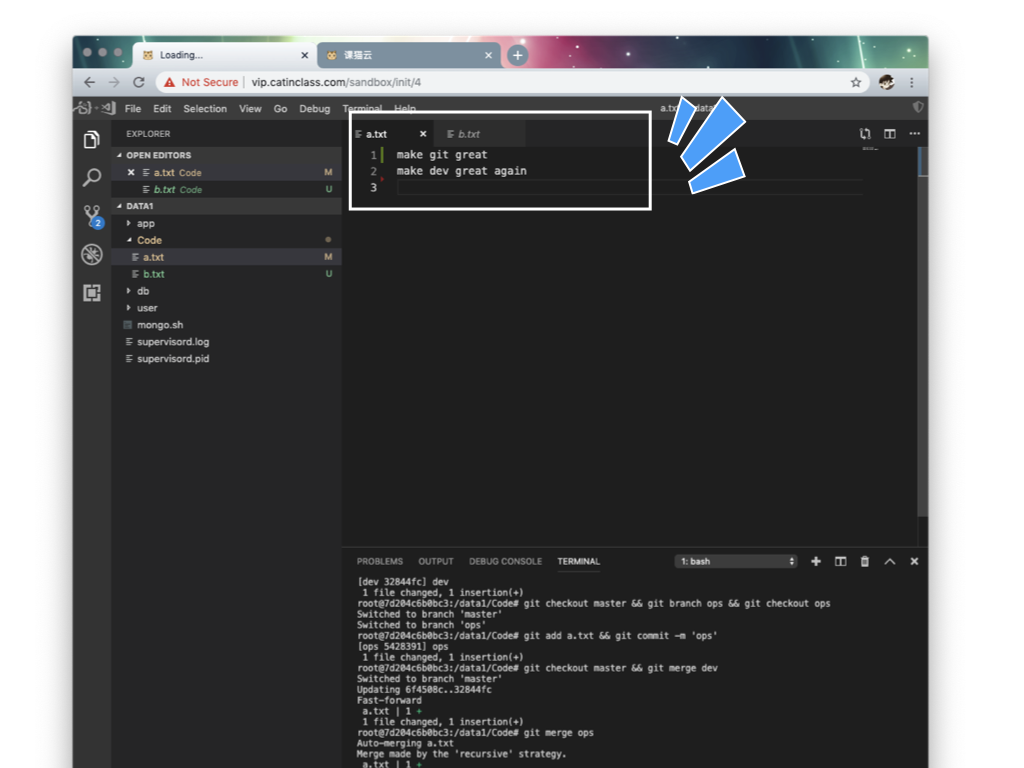Open editor more actions ellipsis menu
This screenshot has width=1024, height=768.
click(x=914, y=134)
